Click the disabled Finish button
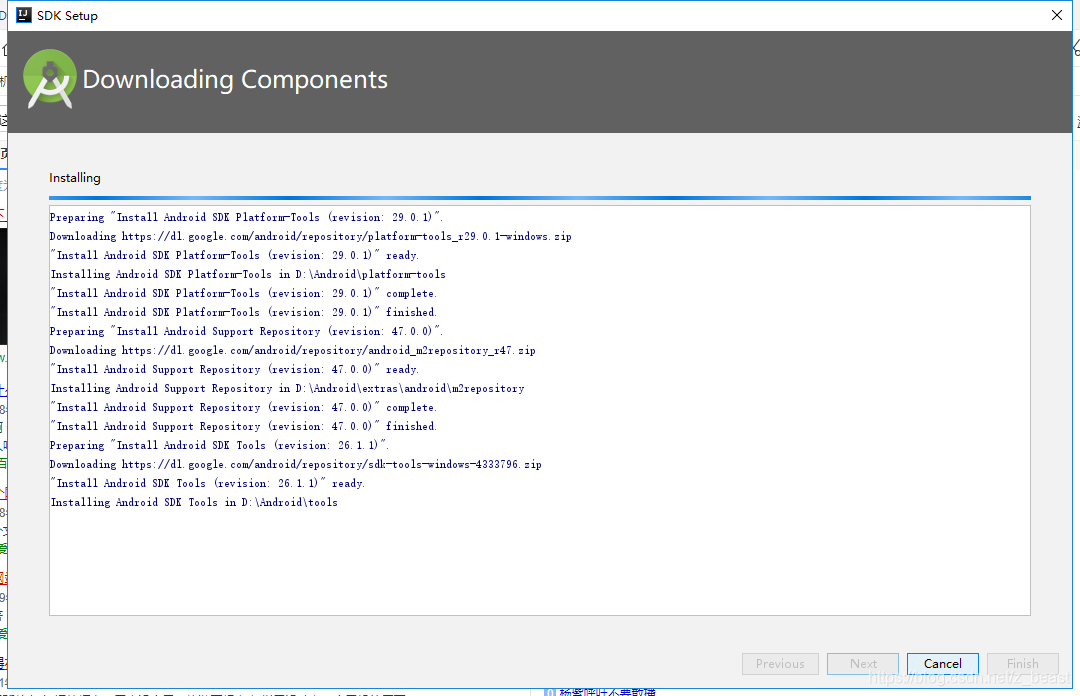 [1022, 664]
